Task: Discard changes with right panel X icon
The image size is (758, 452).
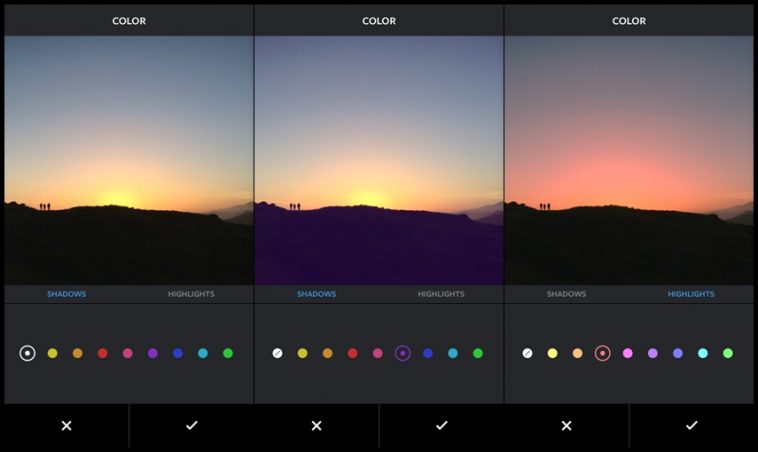Action: point(566,426)
